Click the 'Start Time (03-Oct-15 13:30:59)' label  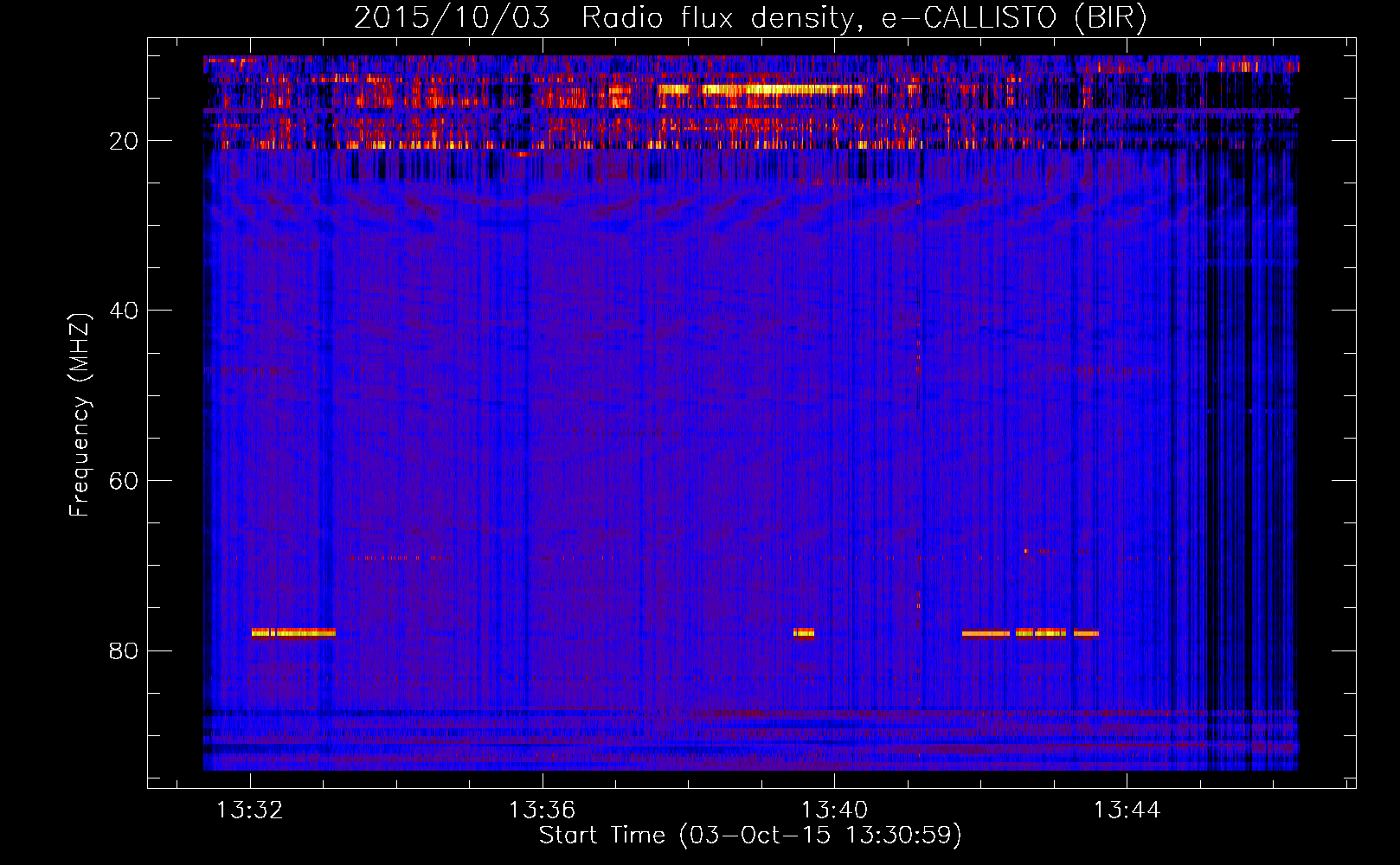750,835
